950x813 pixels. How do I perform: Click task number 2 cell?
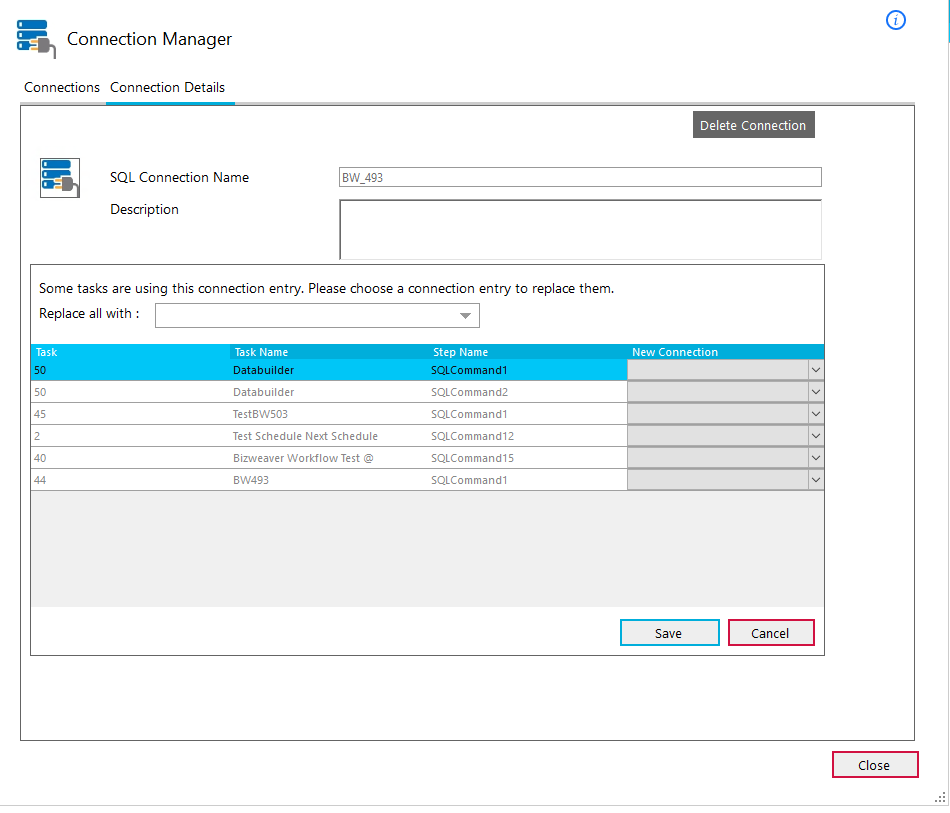[x=130, y=436]
